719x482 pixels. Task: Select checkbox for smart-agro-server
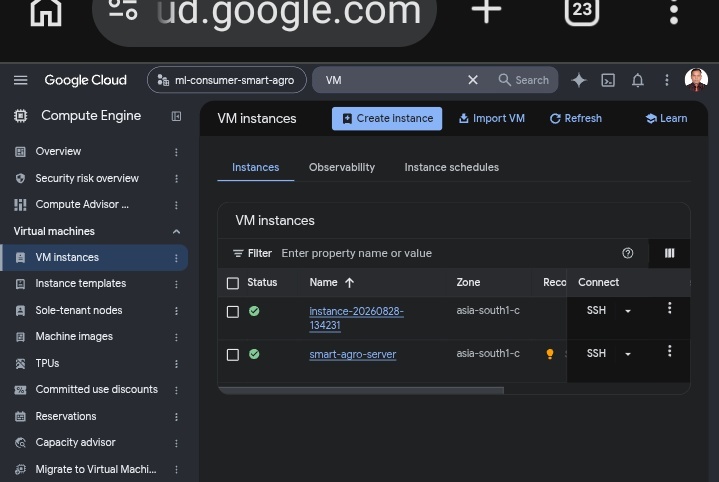[233, 355]
